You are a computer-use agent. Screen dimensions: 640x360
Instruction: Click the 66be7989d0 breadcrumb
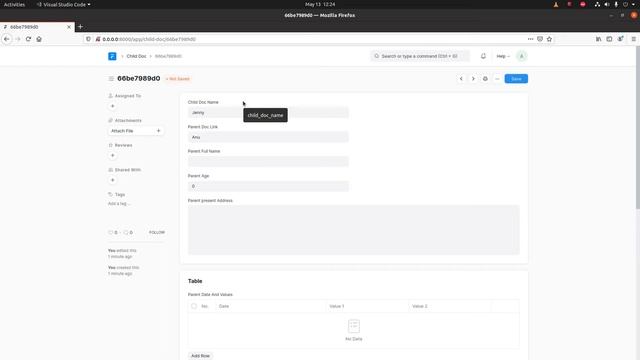[168, 56]
